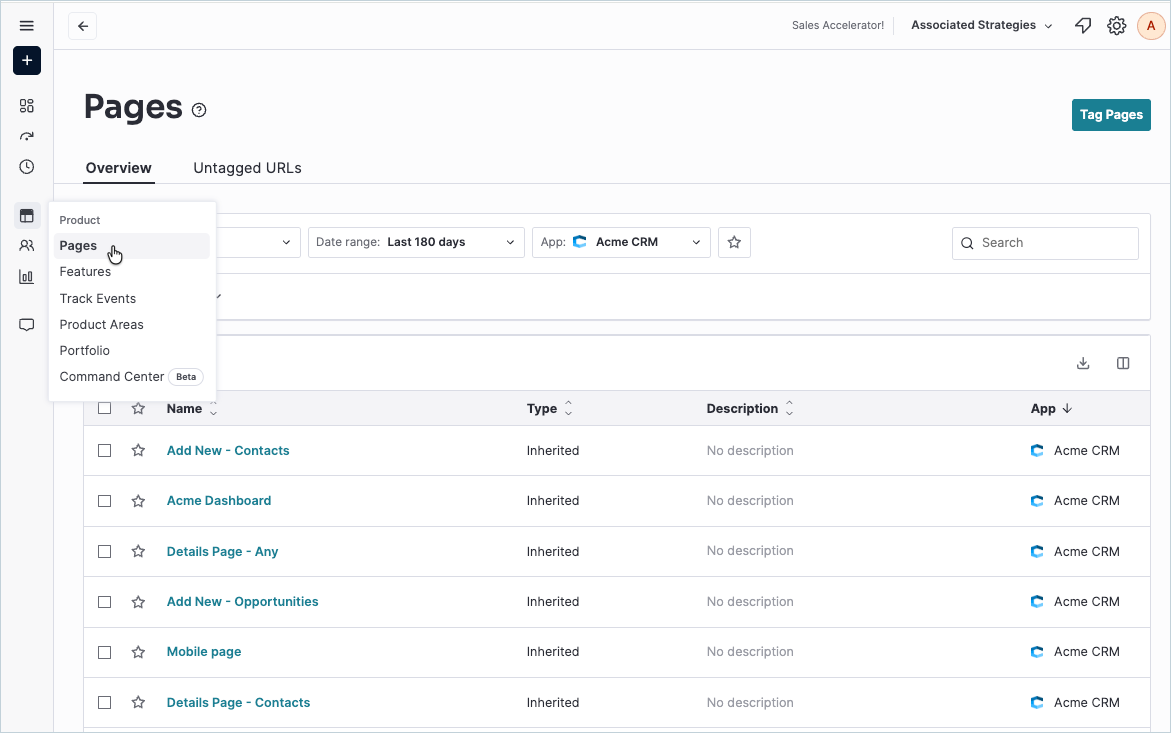
Task: Open the settings gear icon
Action: 1116,26
